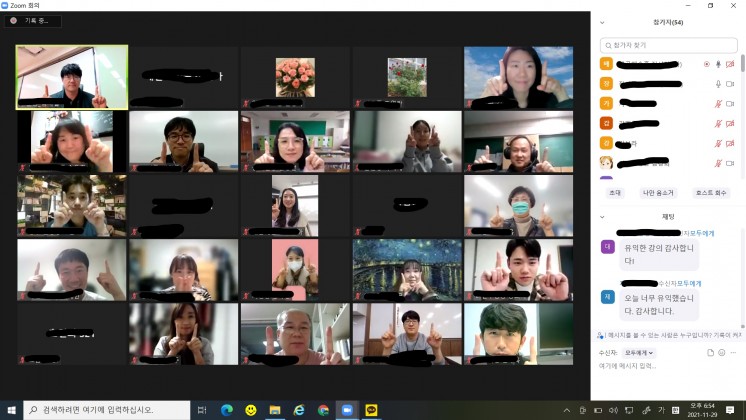Open the emoji picker in chat

[x=722, y=353]
